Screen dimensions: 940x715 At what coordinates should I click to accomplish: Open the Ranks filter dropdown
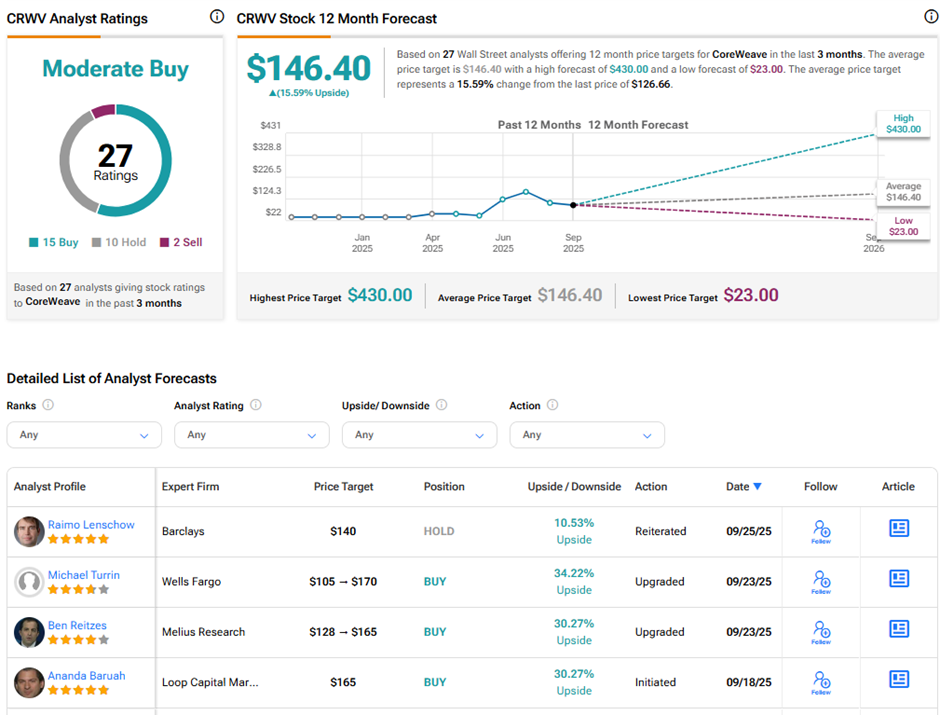84,435
